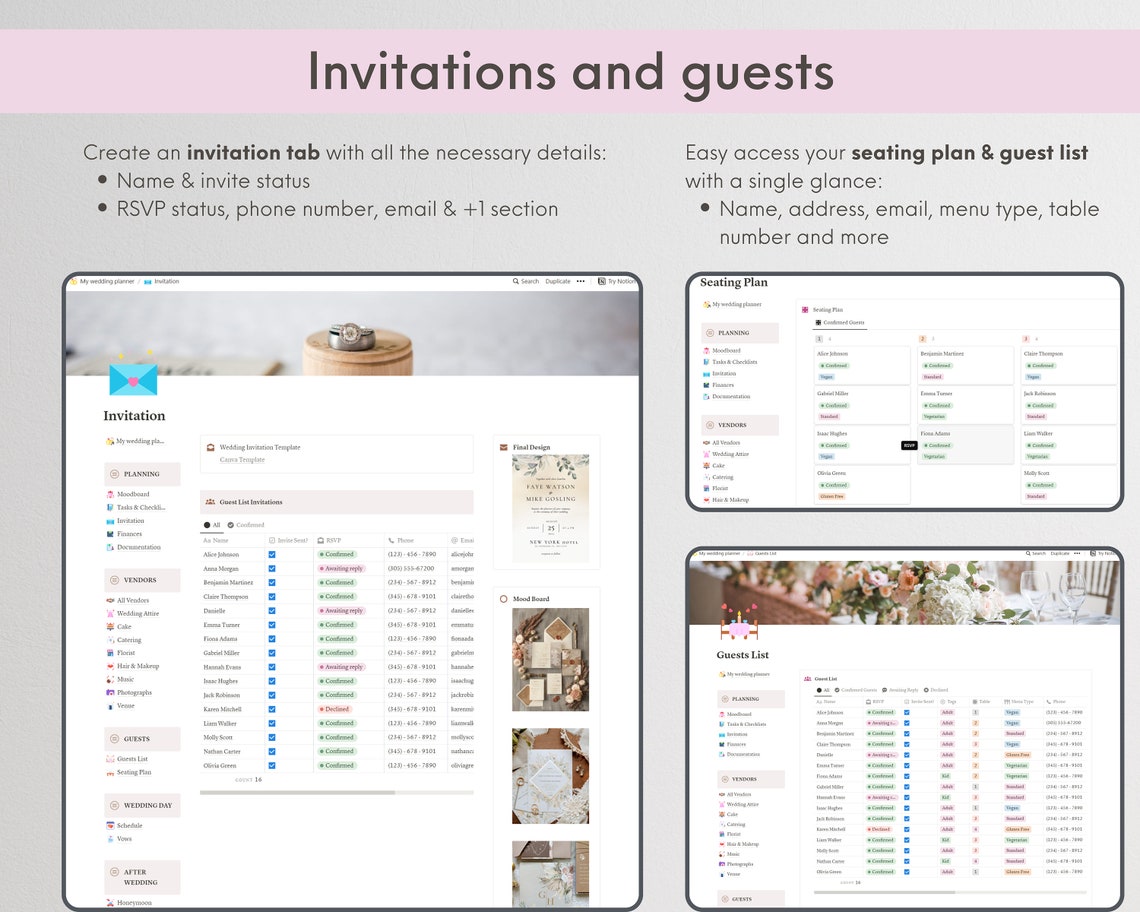The image size is (1140, 912).
Task: Select Hair & Makeup under Vendors
Action: click(138, 667)
